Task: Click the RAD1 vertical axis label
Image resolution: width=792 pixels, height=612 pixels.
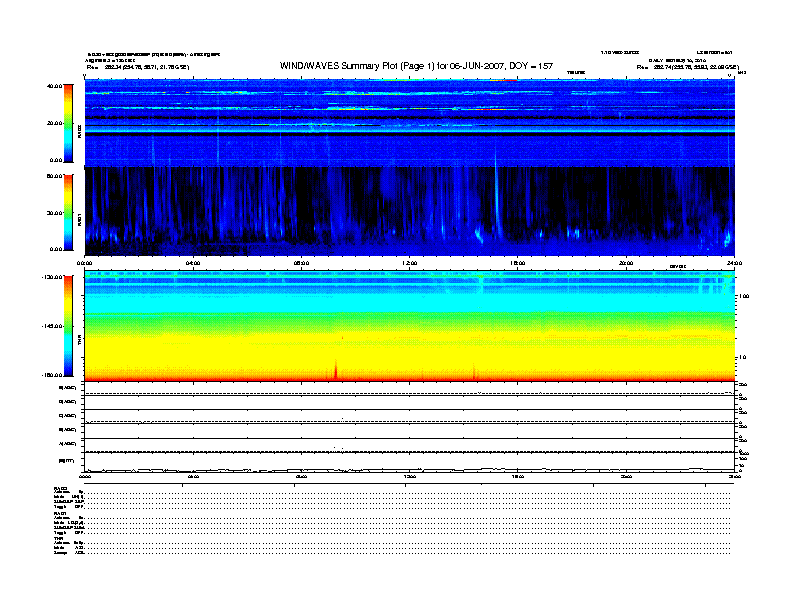Action: click(x=79, y=219)
